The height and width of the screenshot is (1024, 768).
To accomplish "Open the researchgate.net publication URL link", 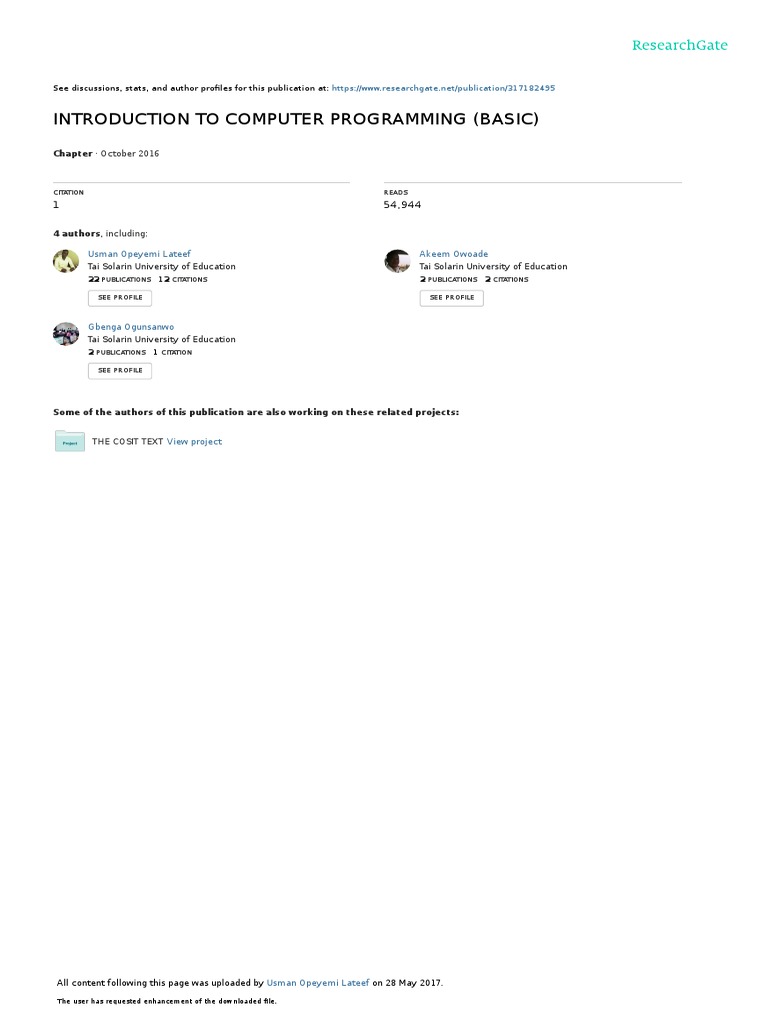I will tap(443, 88).
